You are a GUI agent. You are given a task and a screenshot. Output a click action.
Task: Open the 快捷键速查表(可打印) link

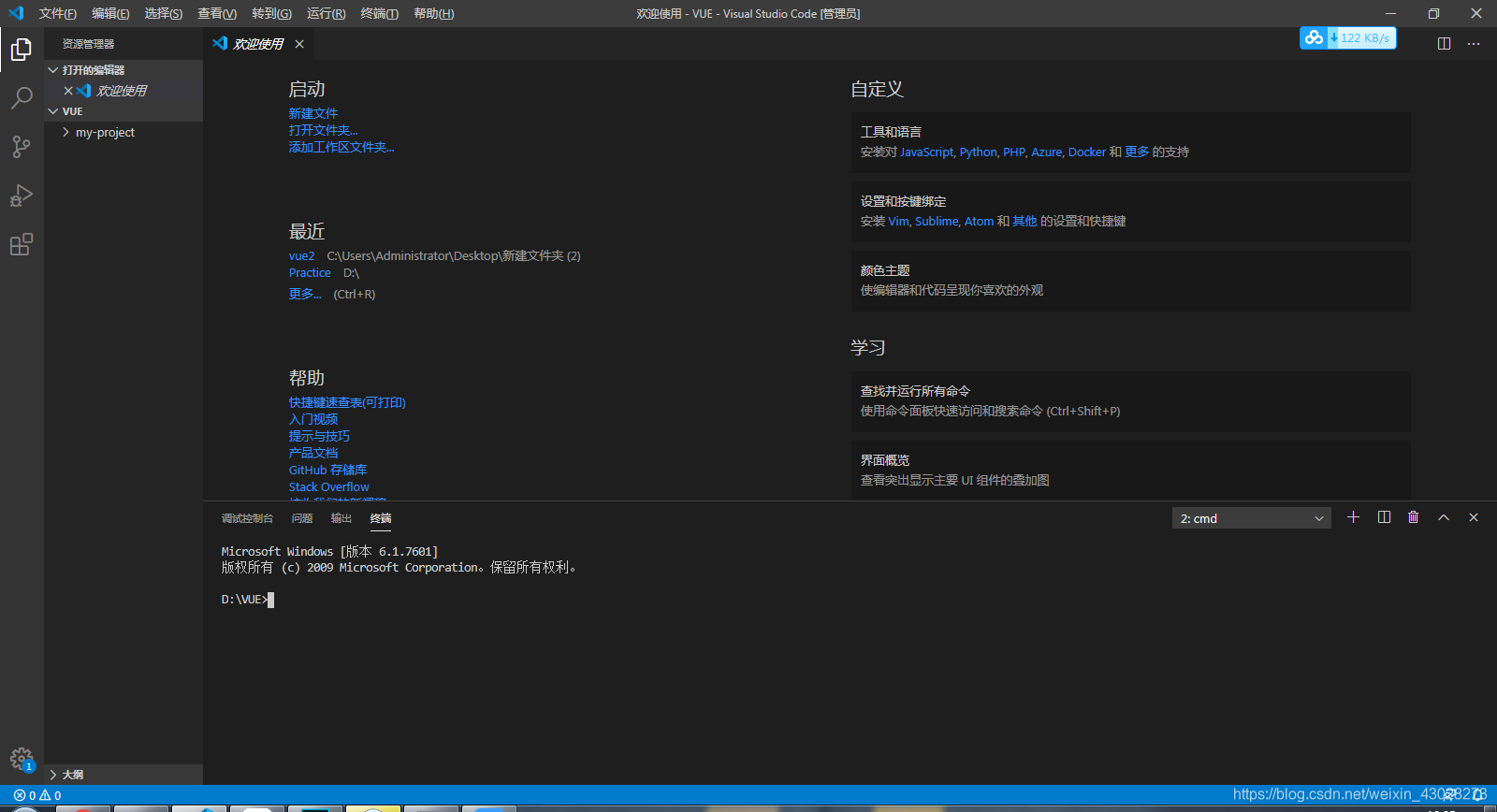click(347, 403)
